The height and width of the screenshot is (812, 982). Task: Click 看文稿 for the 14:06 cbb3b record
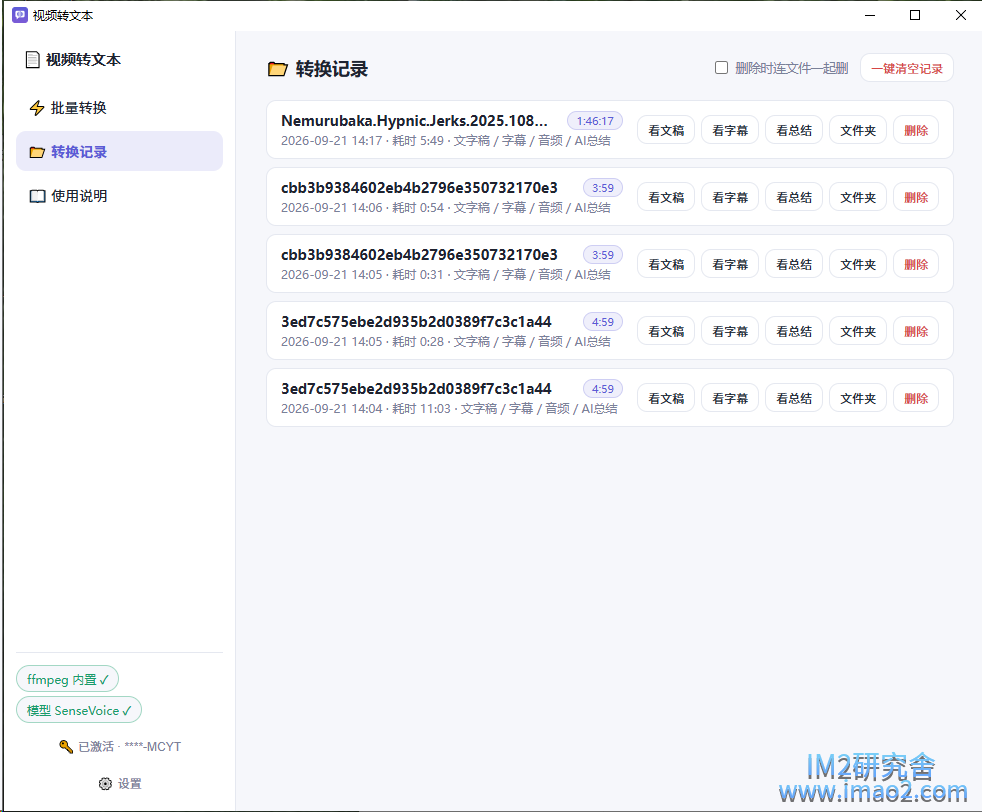(666, 197)
